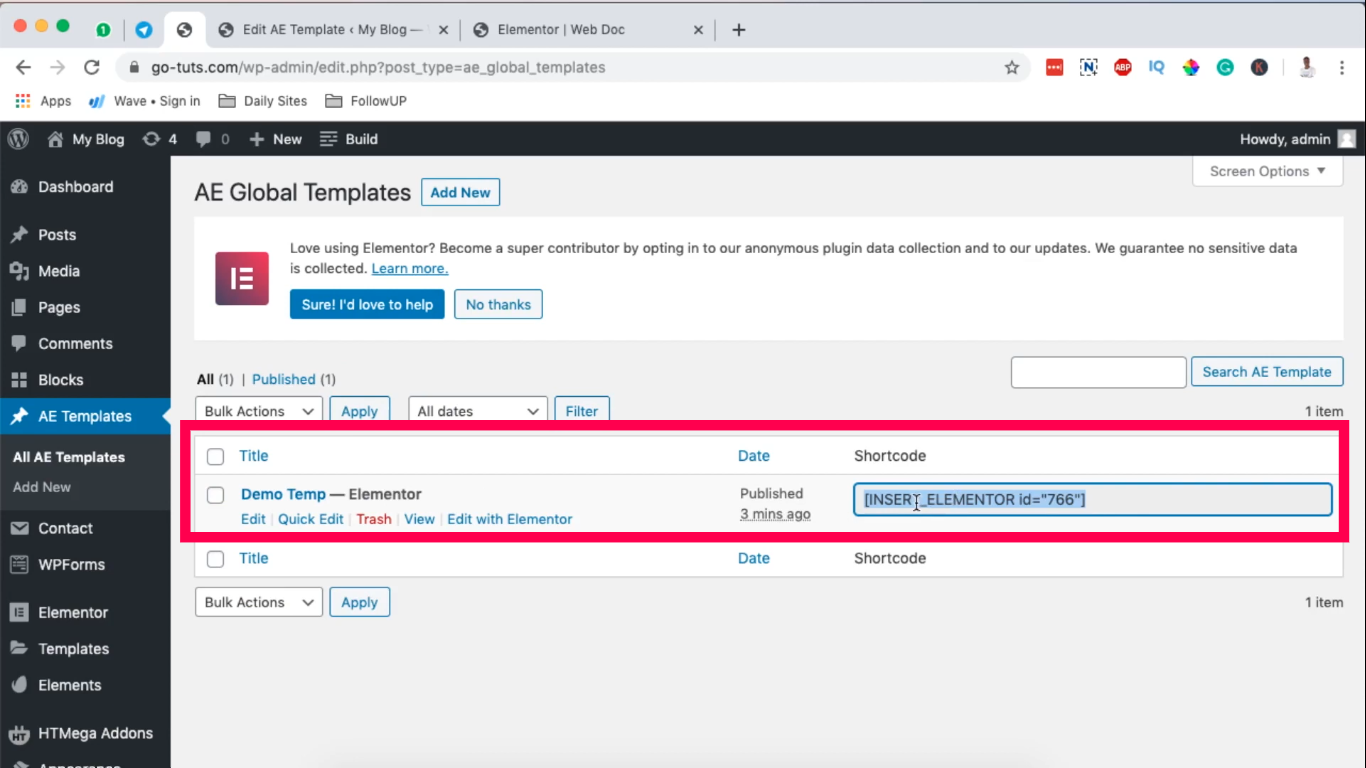Click Sure! I'd love to help
The height and width of the screenshot is (768, 1366).
pos(367,304)
